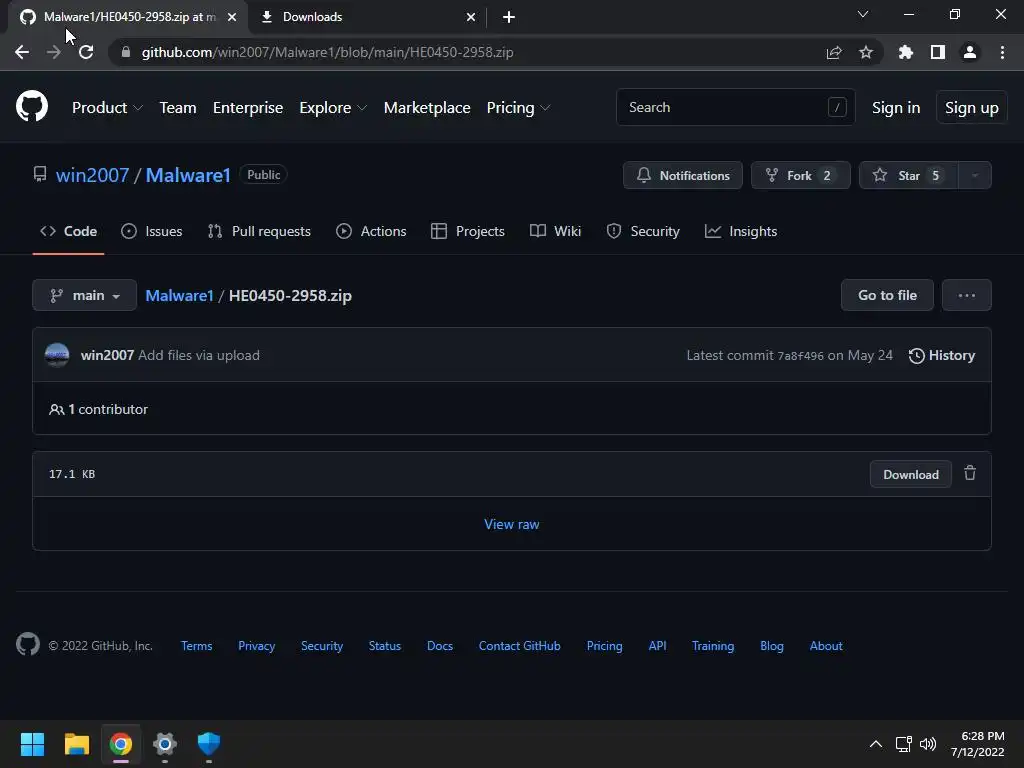1024x768 pixels.
Task: Open the Insights tab
Action: [741, 231]
